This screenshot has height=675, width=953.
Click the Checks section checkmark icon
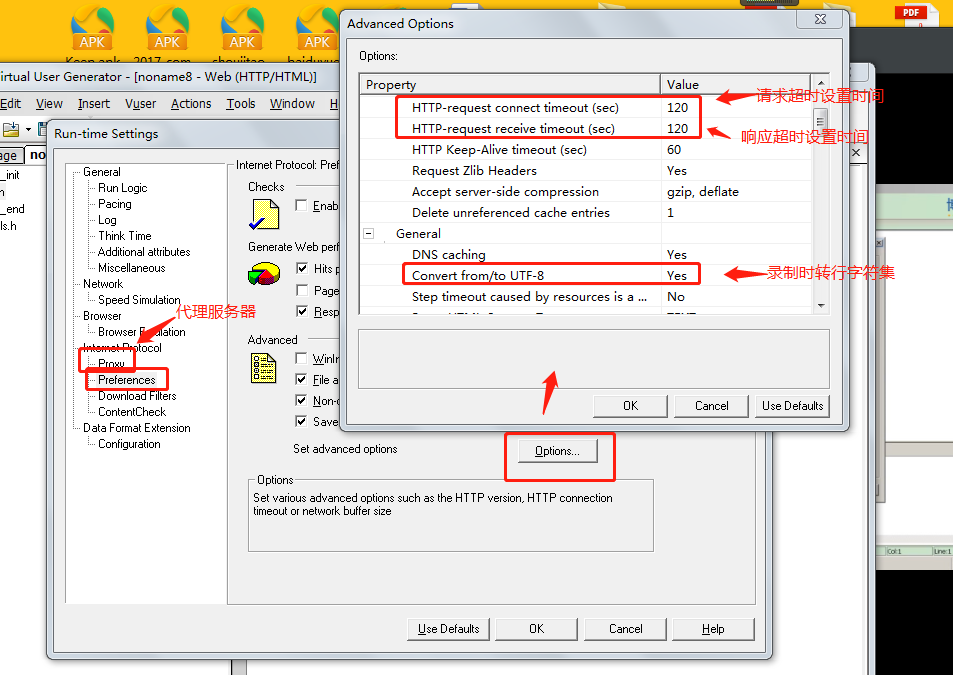(x=264, y=214)
